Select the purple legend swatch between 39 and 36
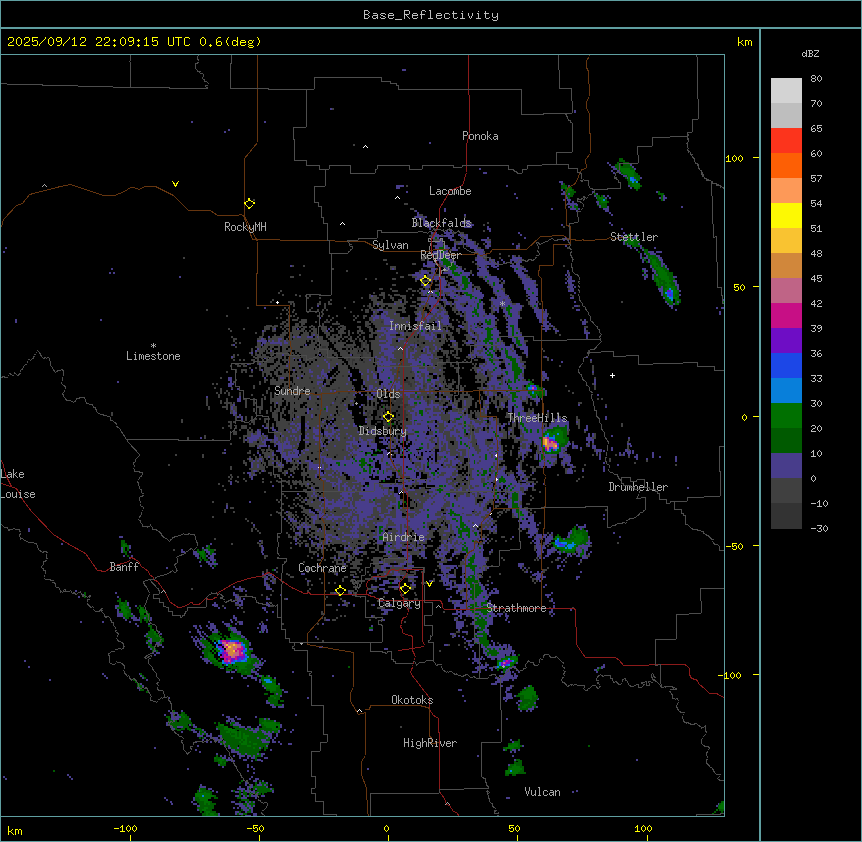The height and width of the screenshot is (842, 862). coord(786,341)
